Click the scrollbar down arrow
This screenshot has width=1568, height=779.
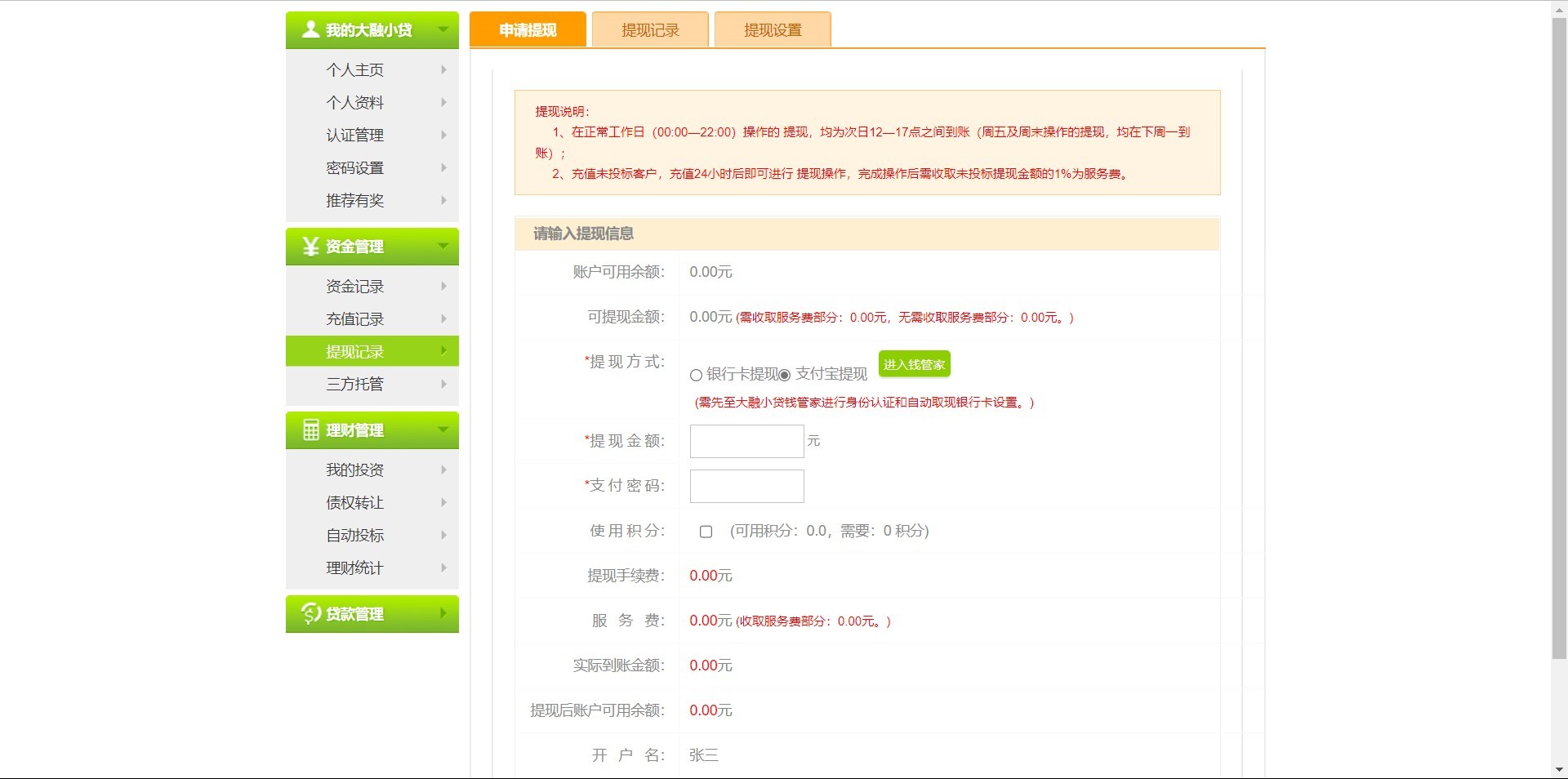point(1559,770)
